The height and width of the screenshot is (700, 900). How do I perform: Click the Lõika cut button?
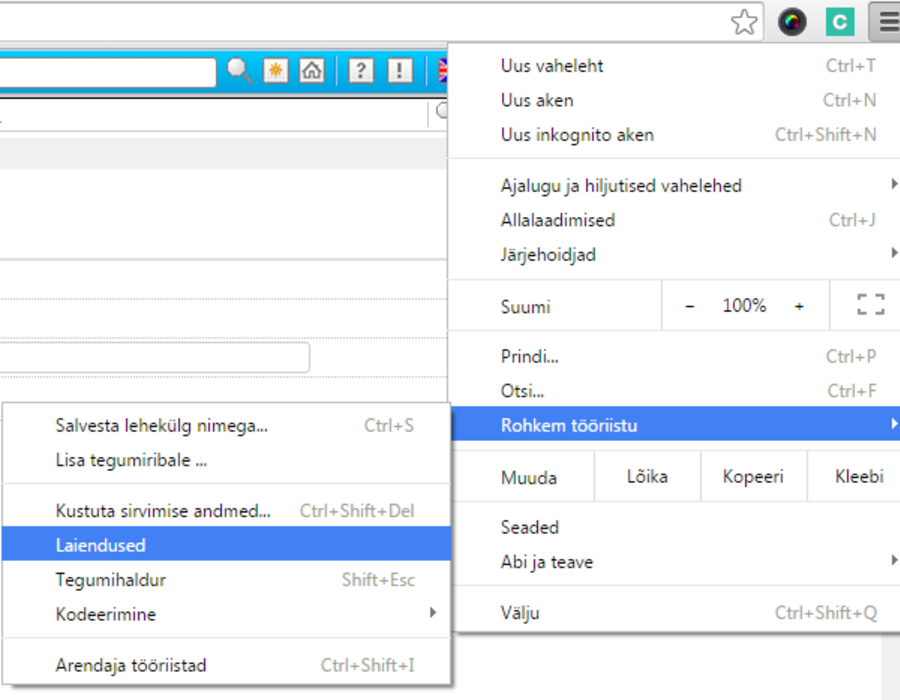click(x=647, y=477)
